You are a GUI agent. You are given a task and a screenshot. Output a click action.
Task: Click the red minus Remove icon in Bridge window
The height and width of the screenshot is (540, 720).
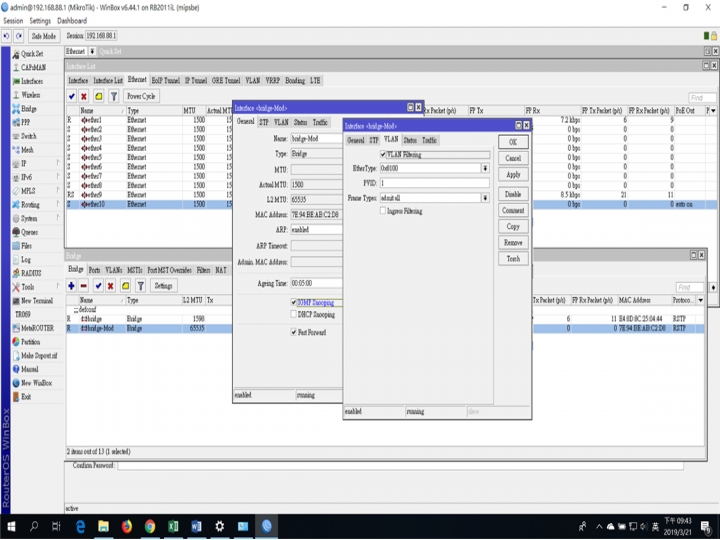pos(84,286)
